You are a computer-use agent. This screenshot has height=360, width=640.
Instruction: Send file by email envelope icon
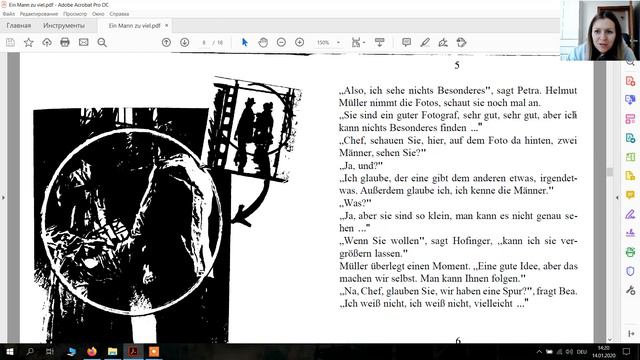(x=84, y=42)
